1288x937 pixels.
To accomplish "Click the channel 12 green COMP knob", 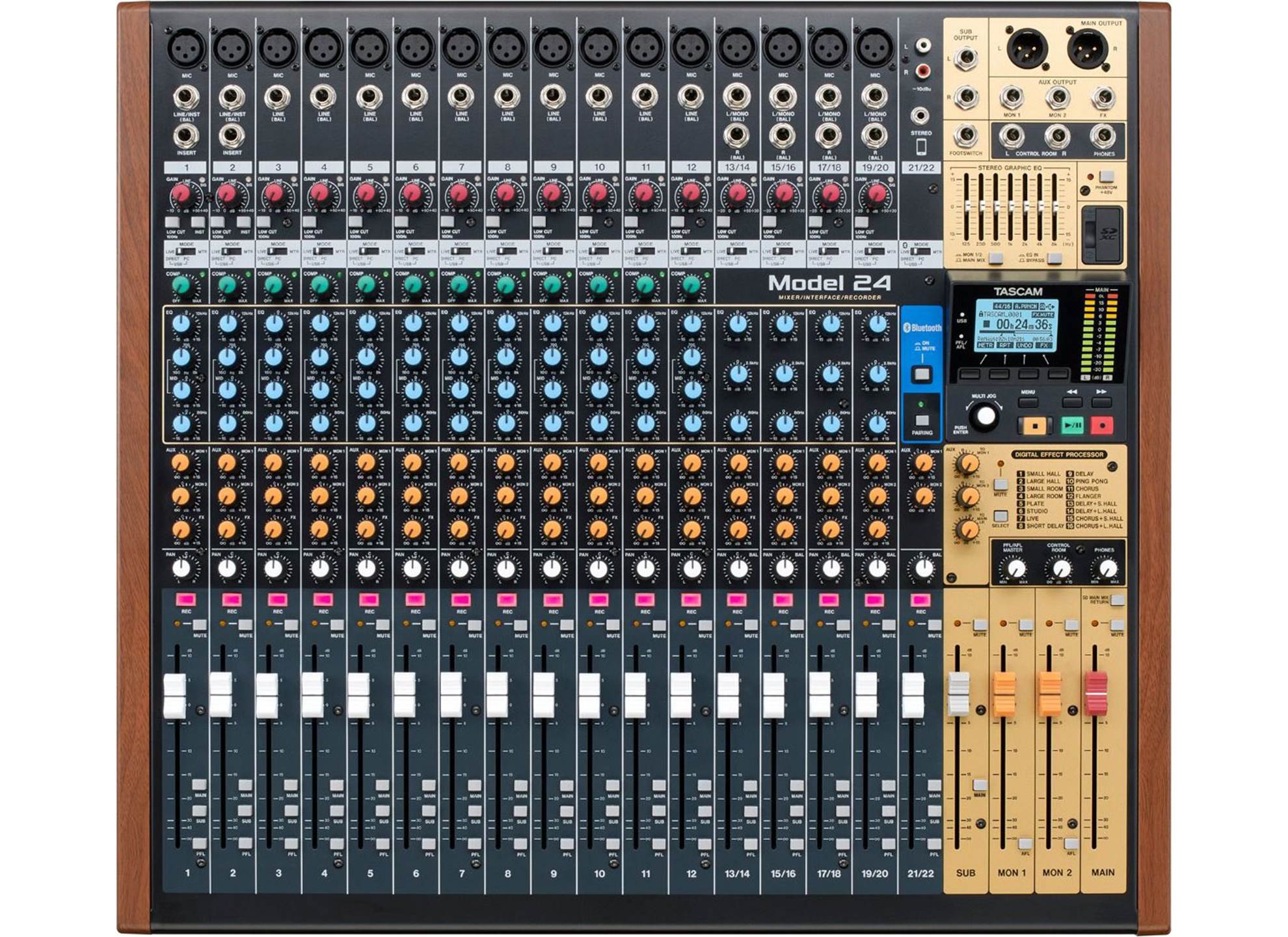I will coord(693,285).
